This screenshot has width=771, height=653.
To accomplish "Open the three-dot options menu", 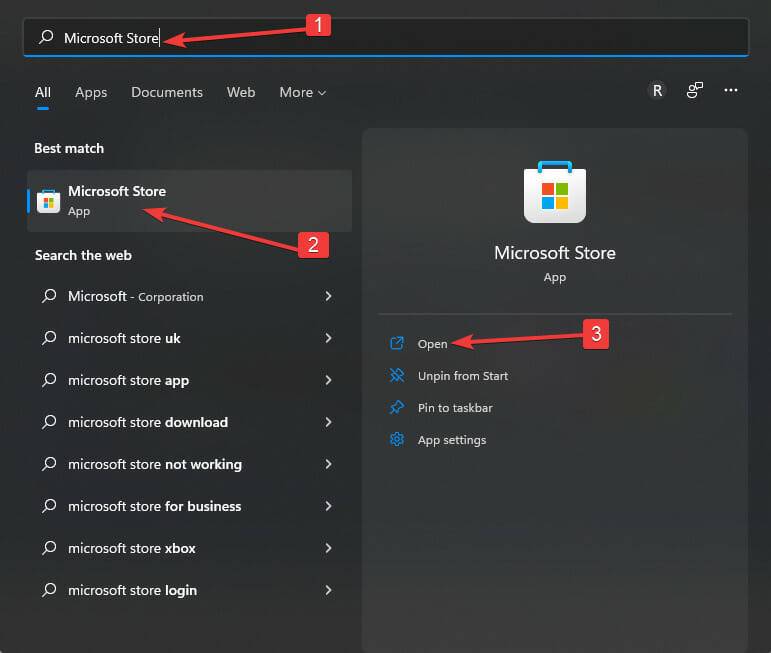I will click(731, 90).
